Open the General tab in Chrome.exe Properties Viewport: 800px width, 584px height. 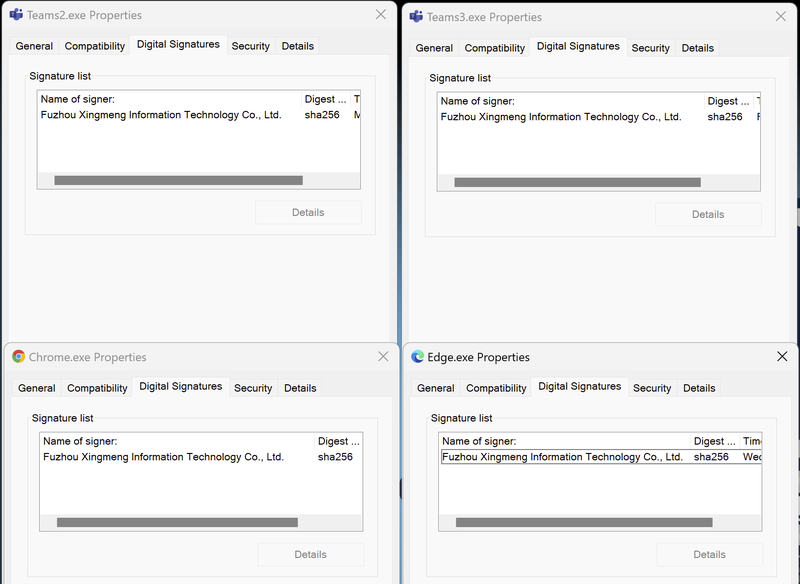pos(36,388)
